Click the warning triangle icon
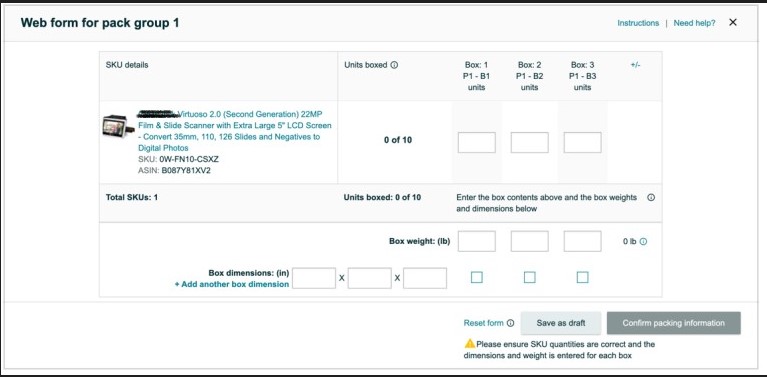Screen dimensions: 767x377 pyautogui.click(x=470, y=343)
